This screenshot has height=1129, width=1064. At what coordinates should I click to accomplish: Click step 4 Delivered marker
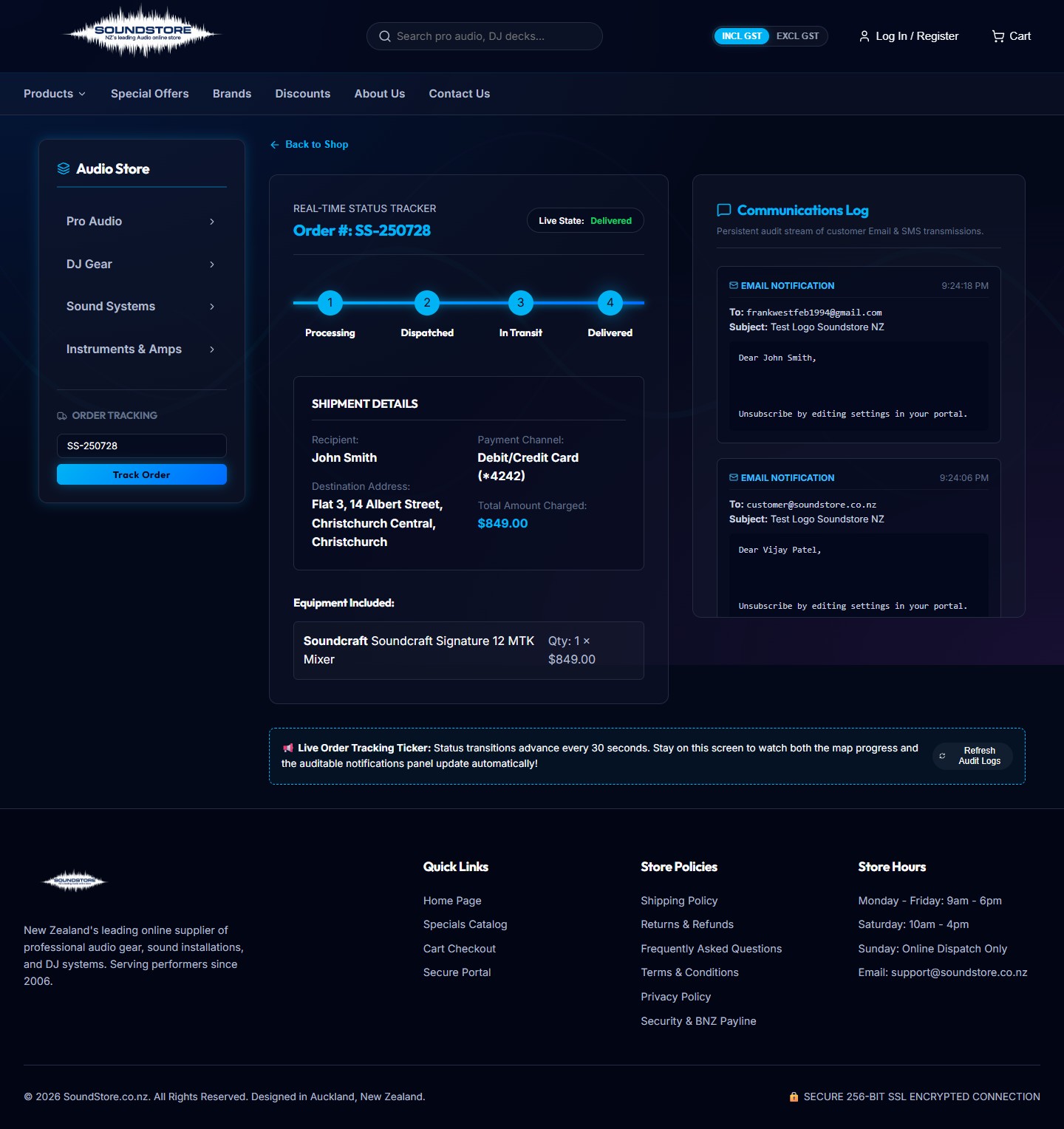point(610,303)
